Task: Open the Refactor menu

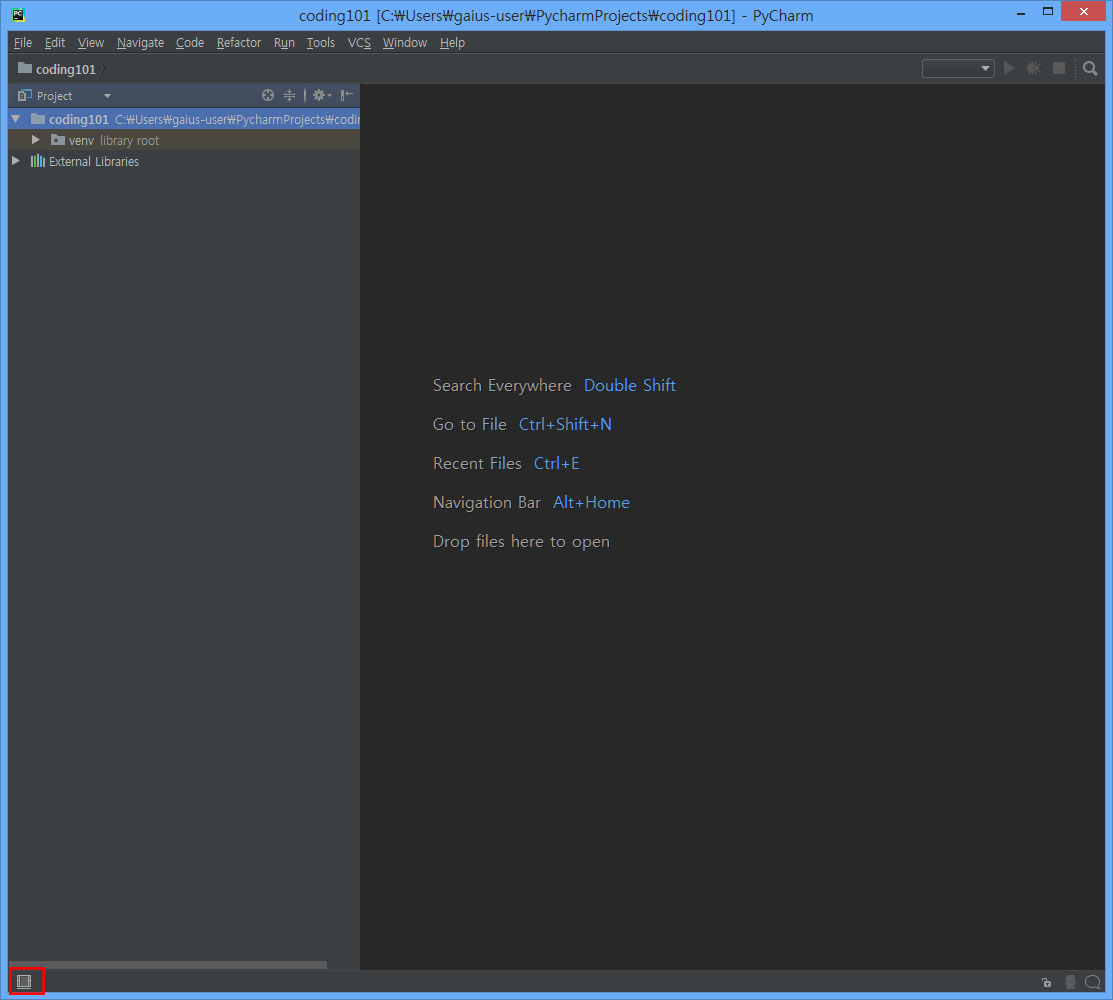Action: [x=239, y=43]
